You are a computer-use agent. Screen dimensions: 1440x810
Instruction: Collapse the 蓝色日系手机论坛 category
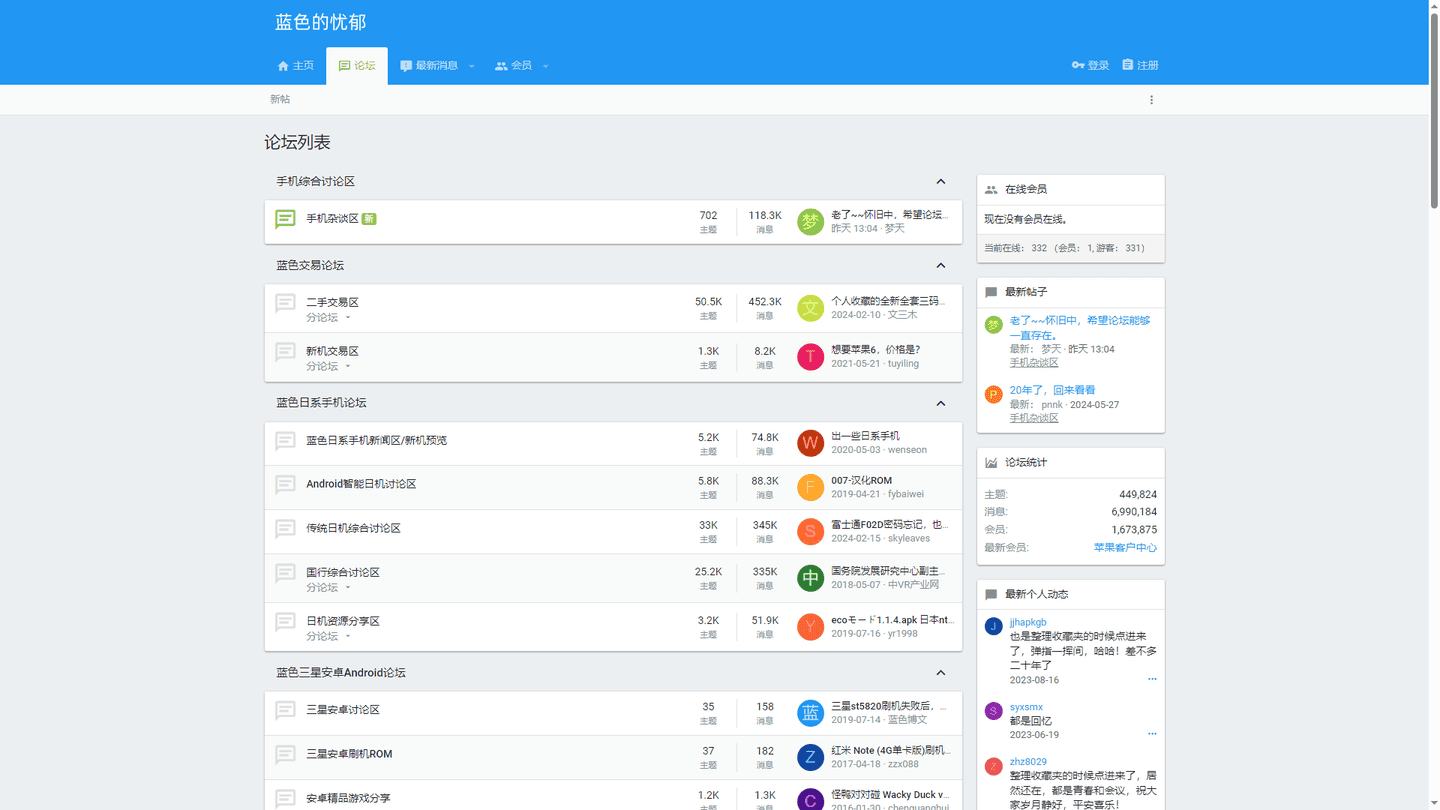pos(940,403)
